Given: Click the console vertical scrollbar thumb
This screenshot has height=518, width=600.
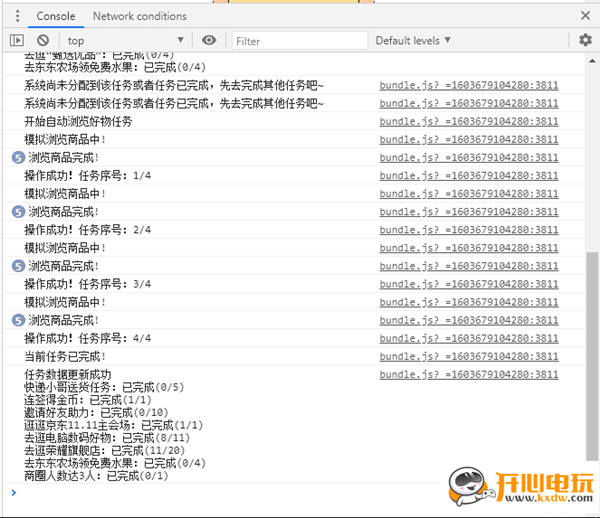Looking at the screenshot, I should click(x=592, y=356).
